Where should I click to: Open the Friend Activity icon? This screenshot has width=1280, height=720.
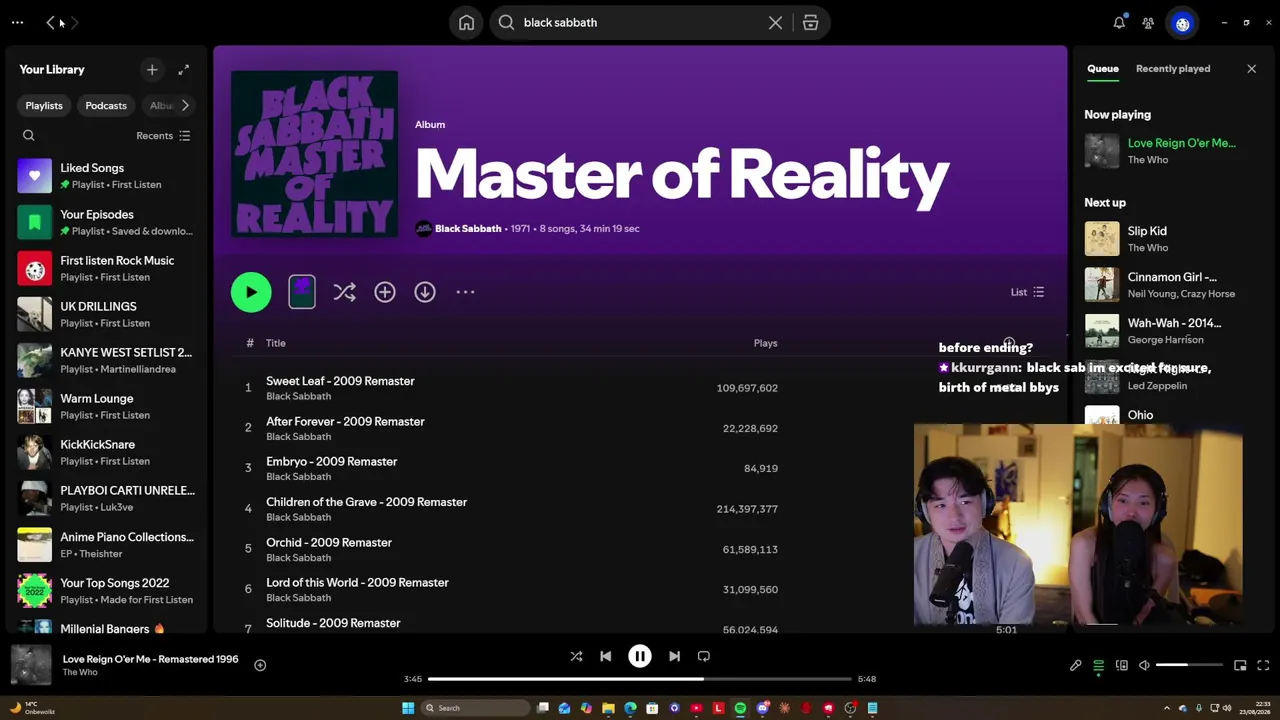point(1148,22)
